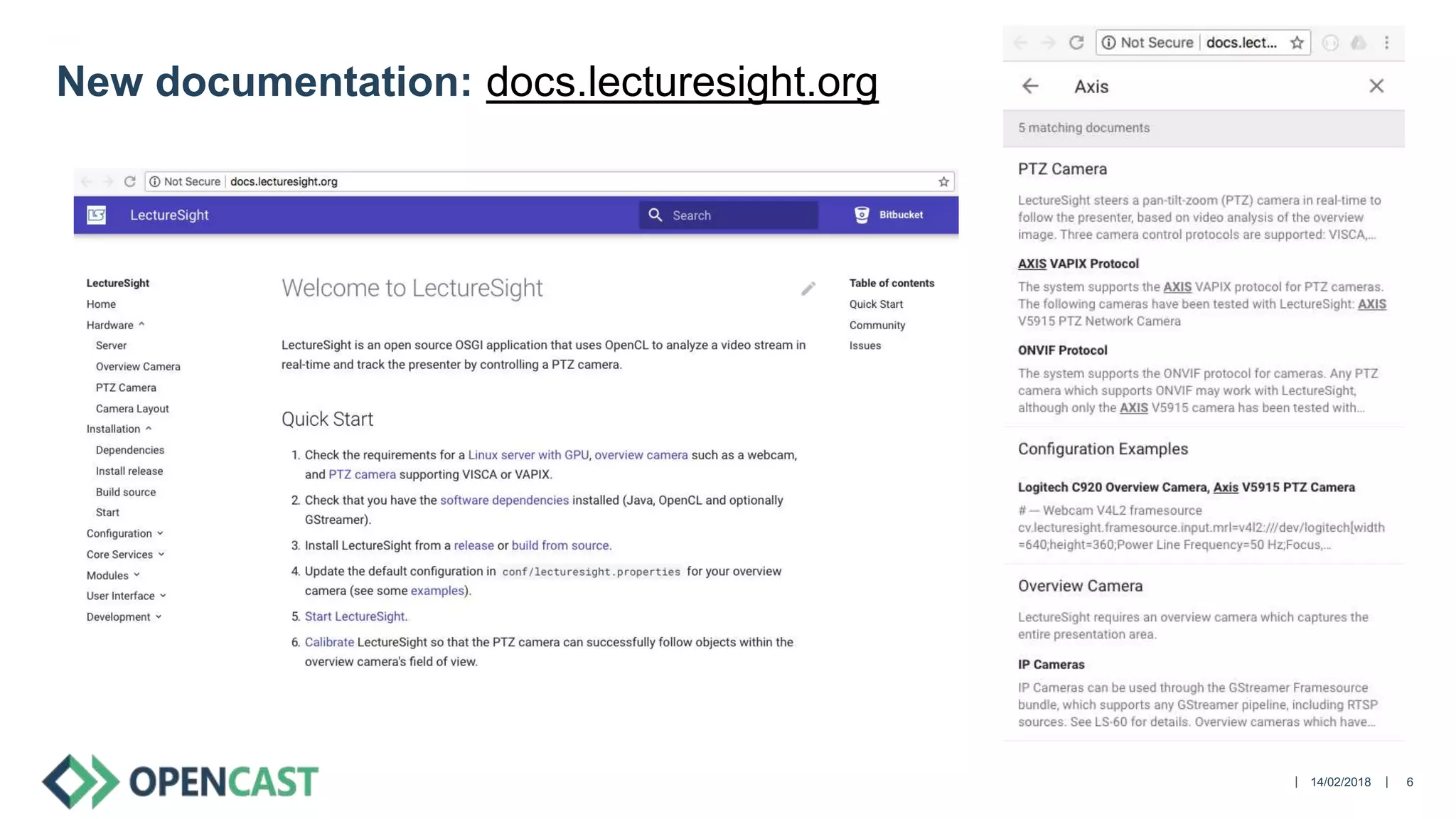Bookmark page with star in main browser
The width and height of the screenshot is (1456, 819).
click(943, 181)
